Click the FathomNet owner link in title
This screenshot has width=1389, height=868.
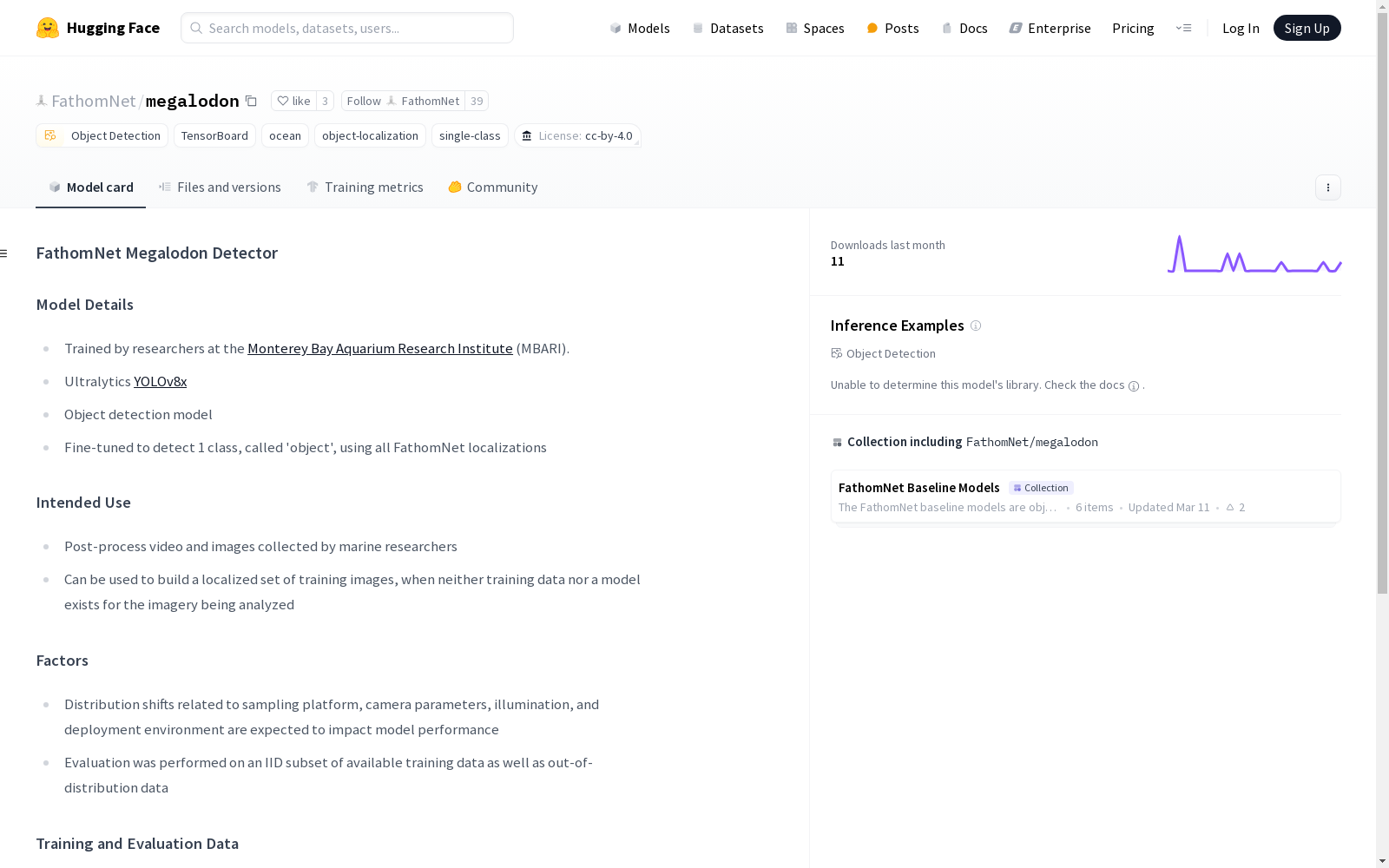tap(93, 101)
